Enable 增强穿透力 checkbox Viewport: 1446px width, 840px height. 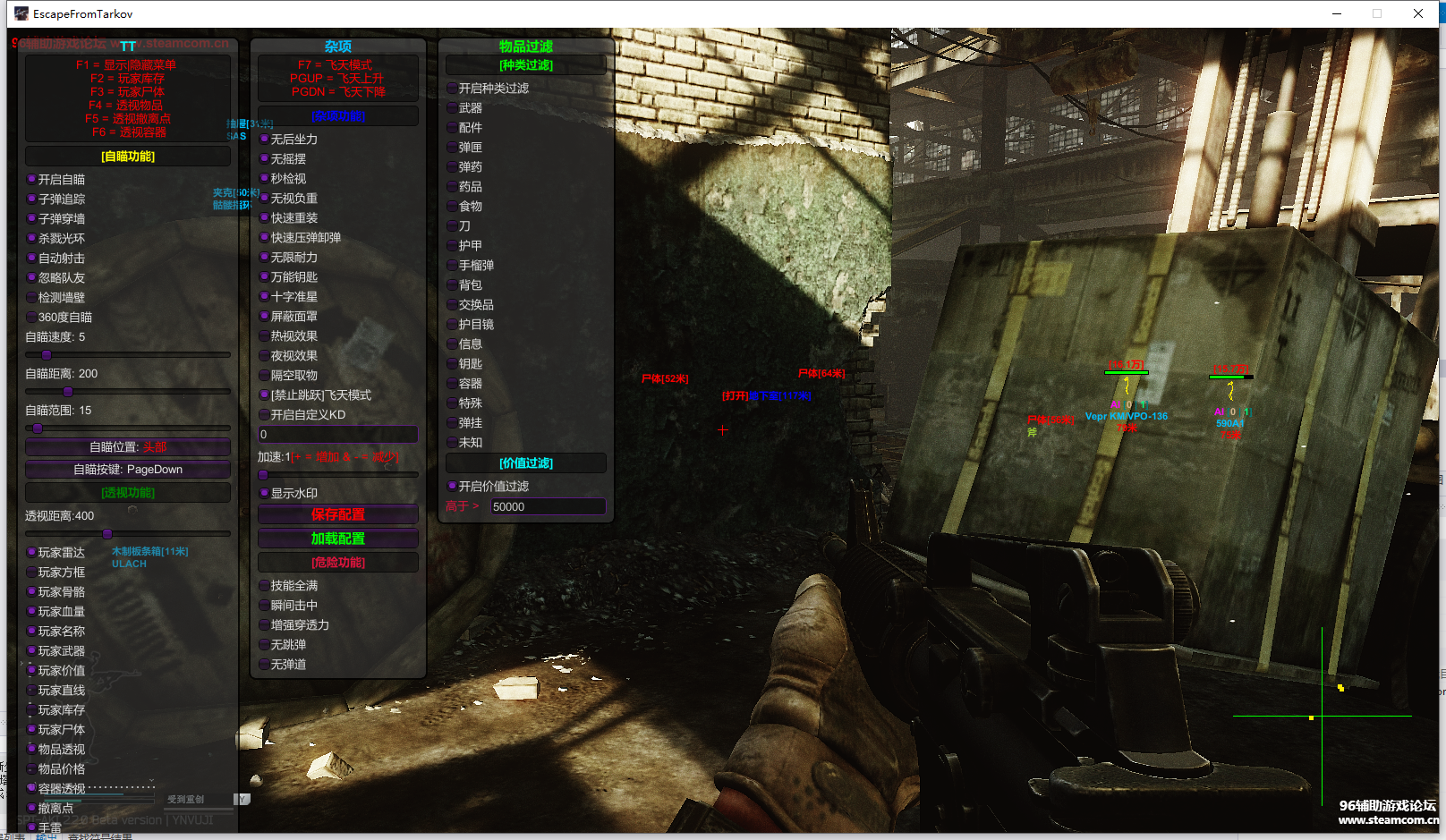tap(265, 624)
